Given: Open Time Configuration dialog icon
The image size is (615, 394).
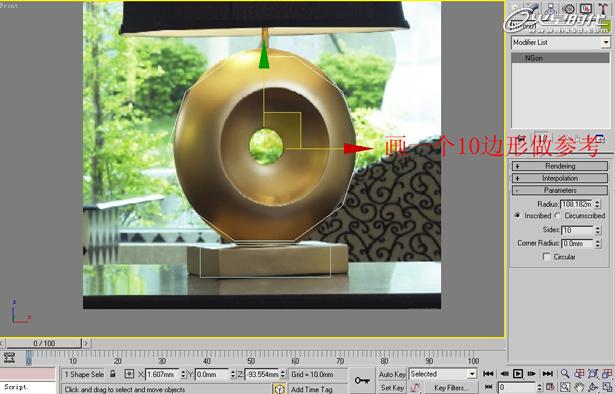Looking at the screenshot, I should pos(550,387).
